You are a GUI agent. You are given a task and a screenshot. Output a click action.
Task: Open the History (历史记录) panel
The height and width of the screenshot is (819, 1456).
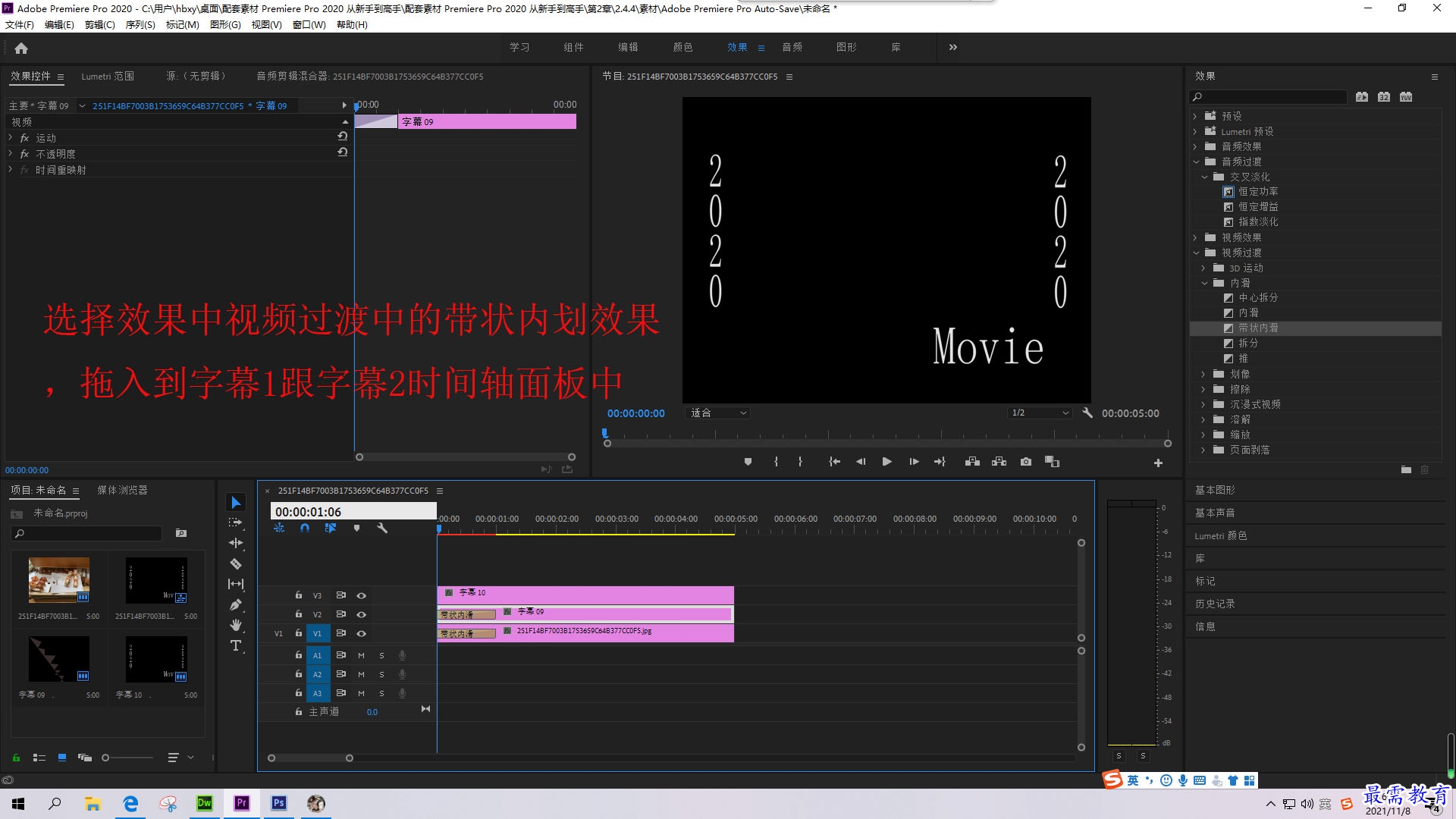point(1215,604)
